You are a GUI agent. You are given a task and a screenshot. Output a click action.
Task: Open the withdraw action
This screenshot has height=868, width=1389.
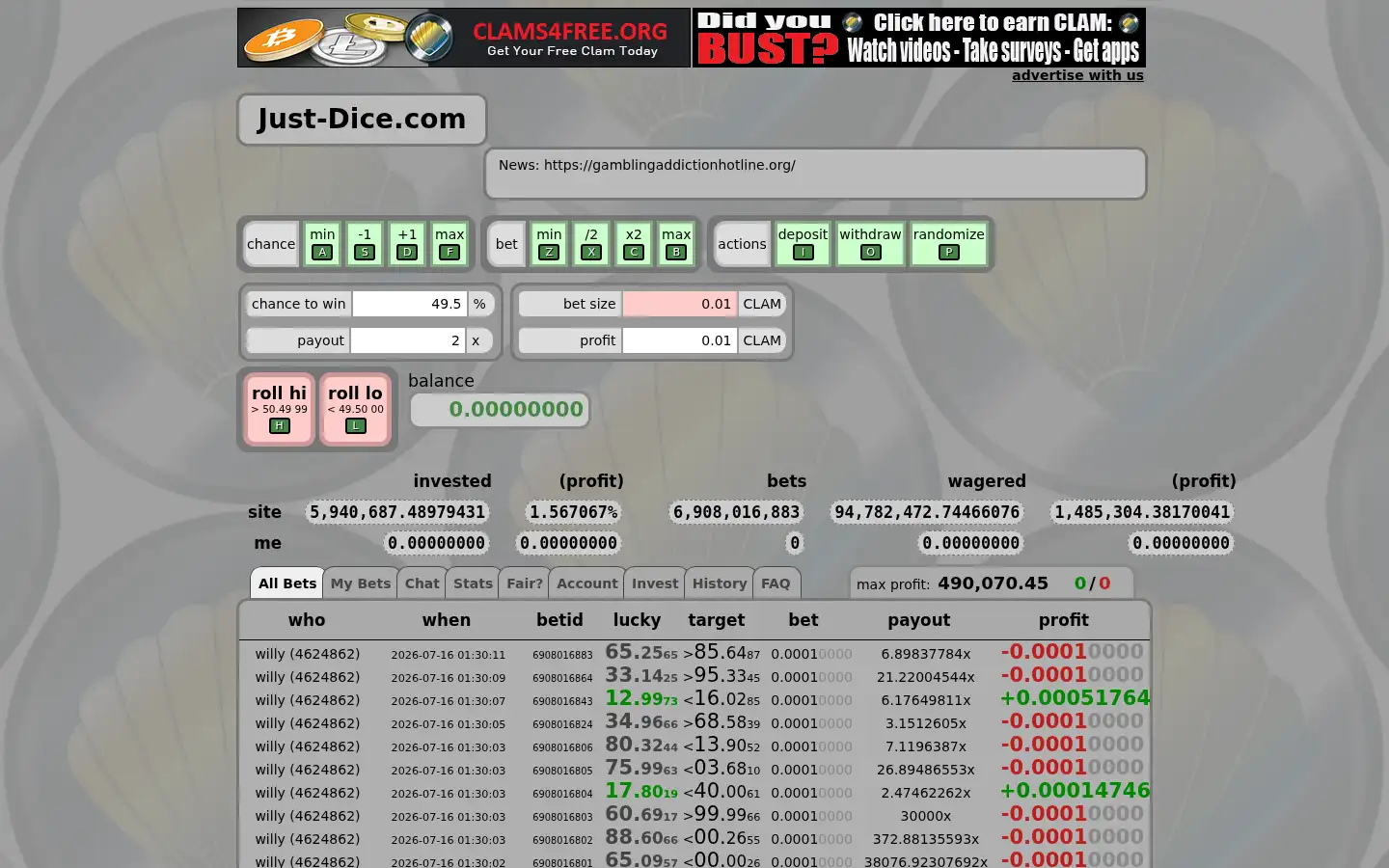coord(870,244)
